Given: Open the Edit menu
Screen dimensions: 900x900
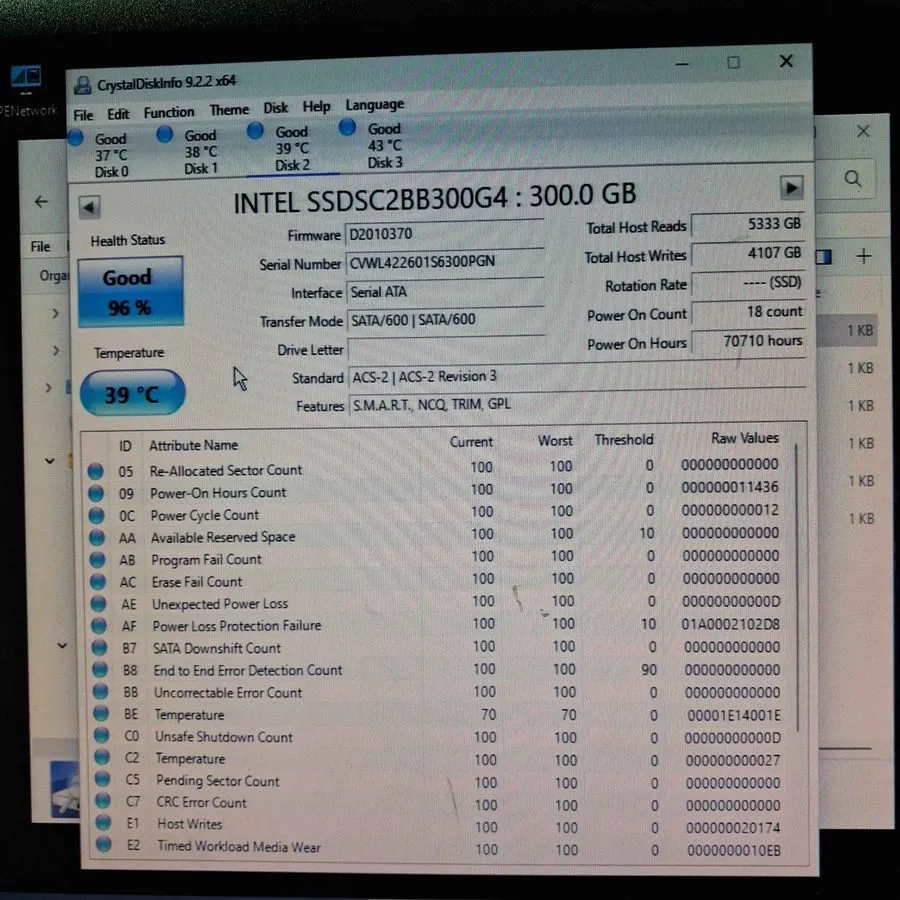Looking at the screenshot, I should point(118,114).
